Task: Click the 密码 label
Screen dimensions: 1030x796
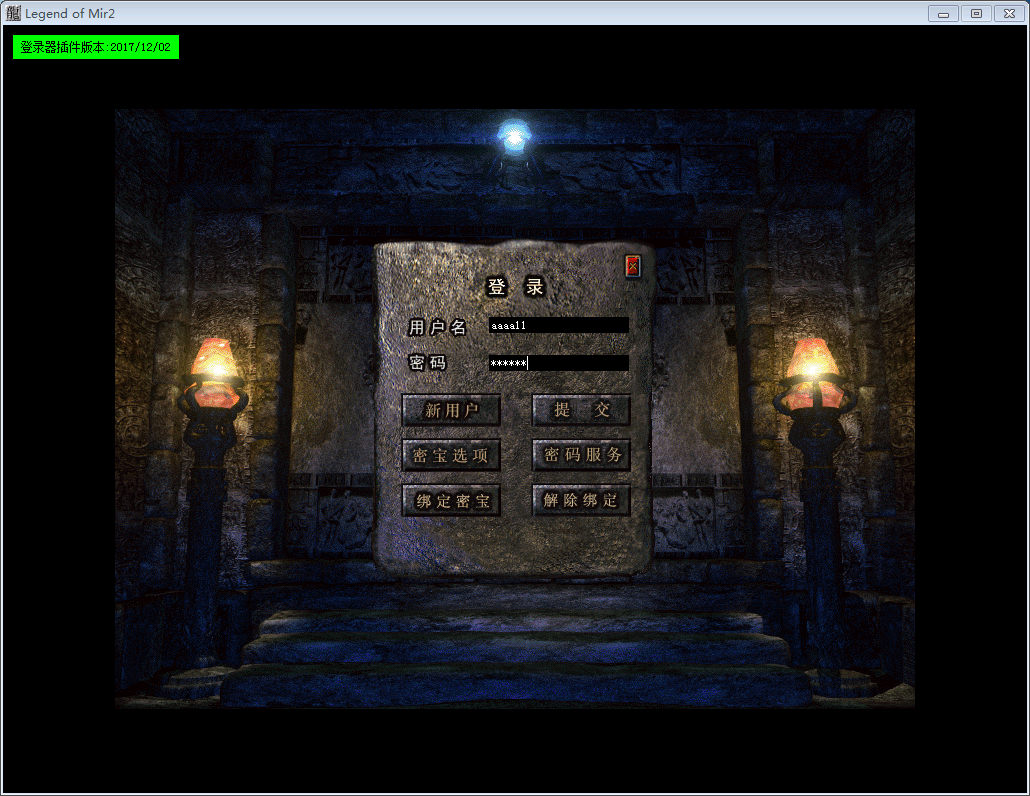Action: (428, 363)
